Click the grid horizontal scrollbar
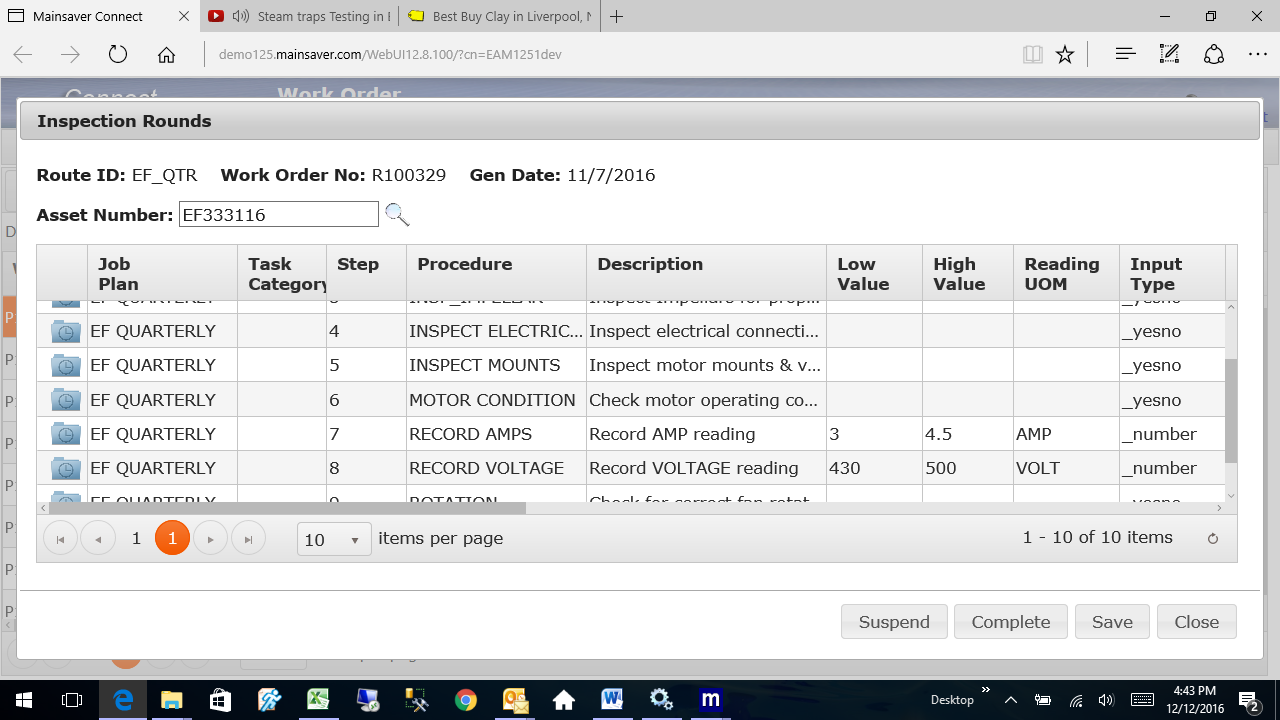Screen dimensions: 1280x720 click(300, 508)
